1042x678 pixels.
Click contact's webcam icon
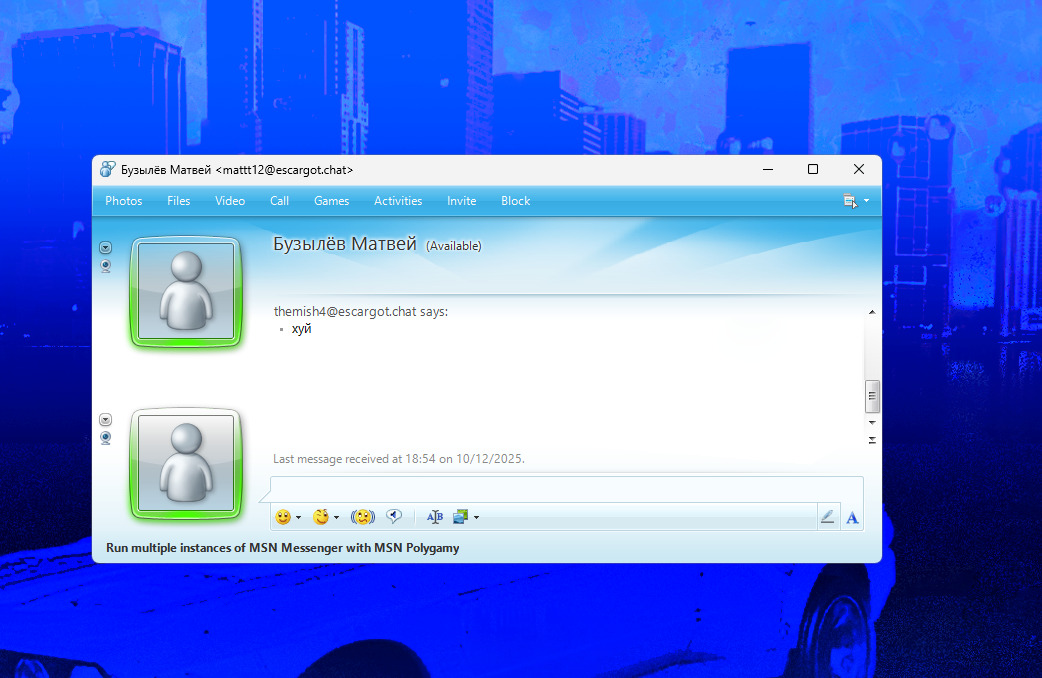coord(106,267)
